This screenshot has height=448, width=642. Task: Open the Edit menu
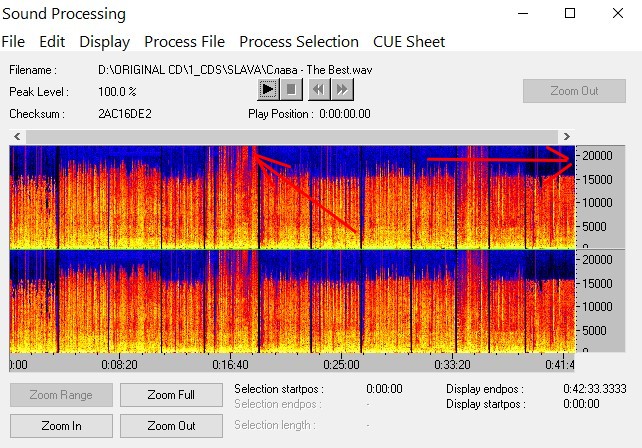[x=52, y=42]
